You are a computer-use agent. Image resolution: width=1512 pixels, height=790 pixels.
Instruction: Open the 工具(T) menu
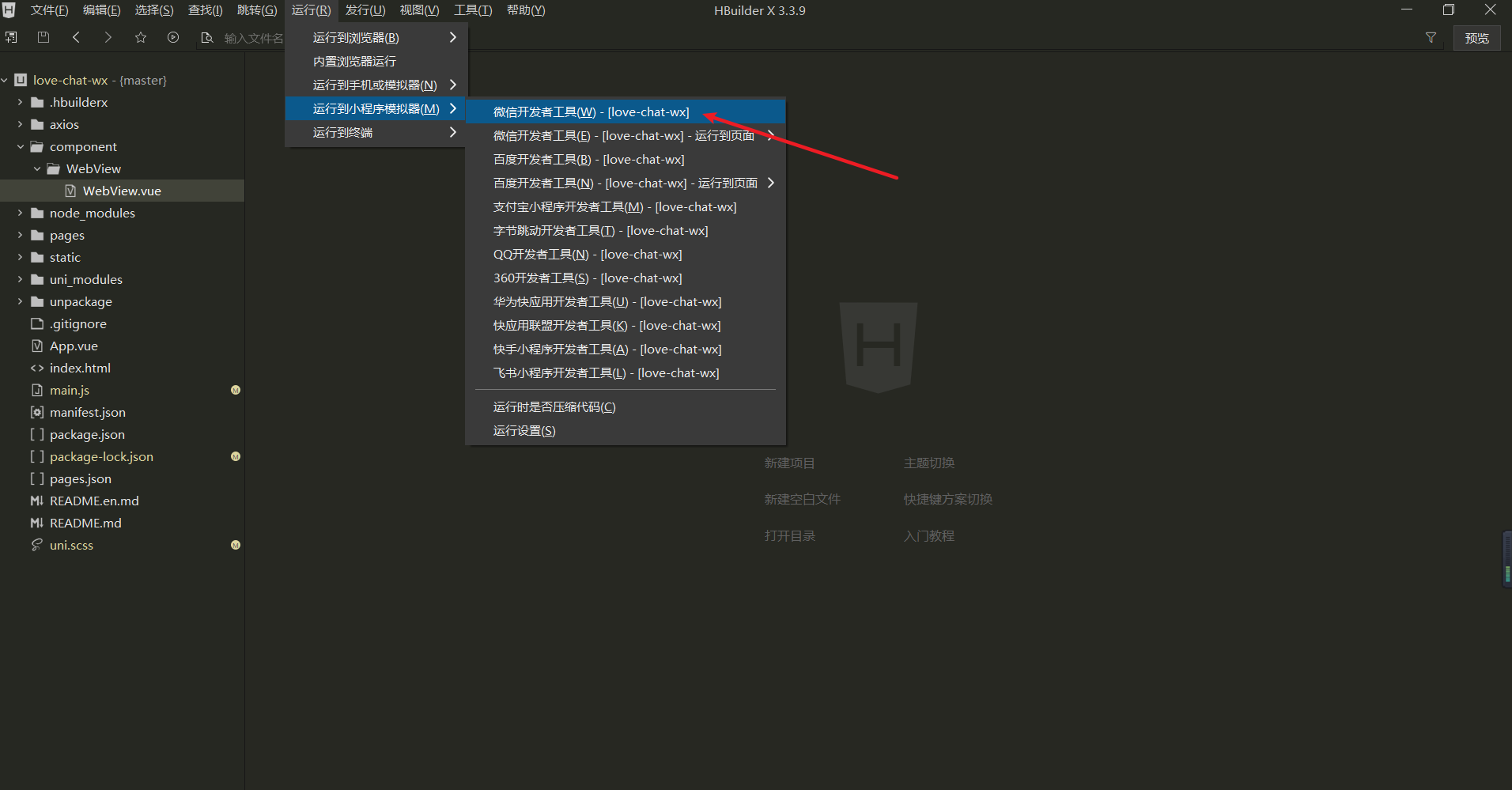coord(473,10)
